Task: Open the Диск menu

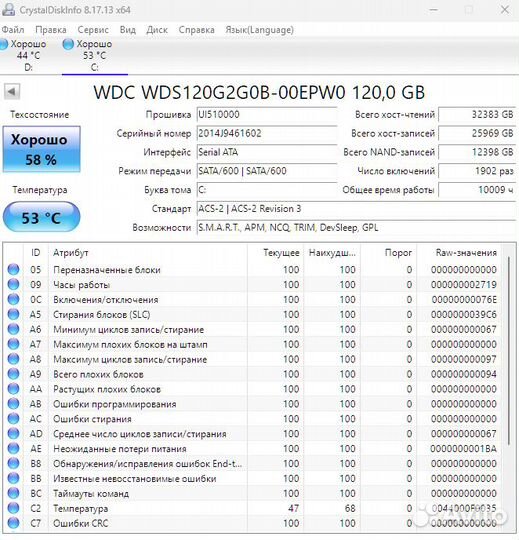Action: tap(157, 30)
